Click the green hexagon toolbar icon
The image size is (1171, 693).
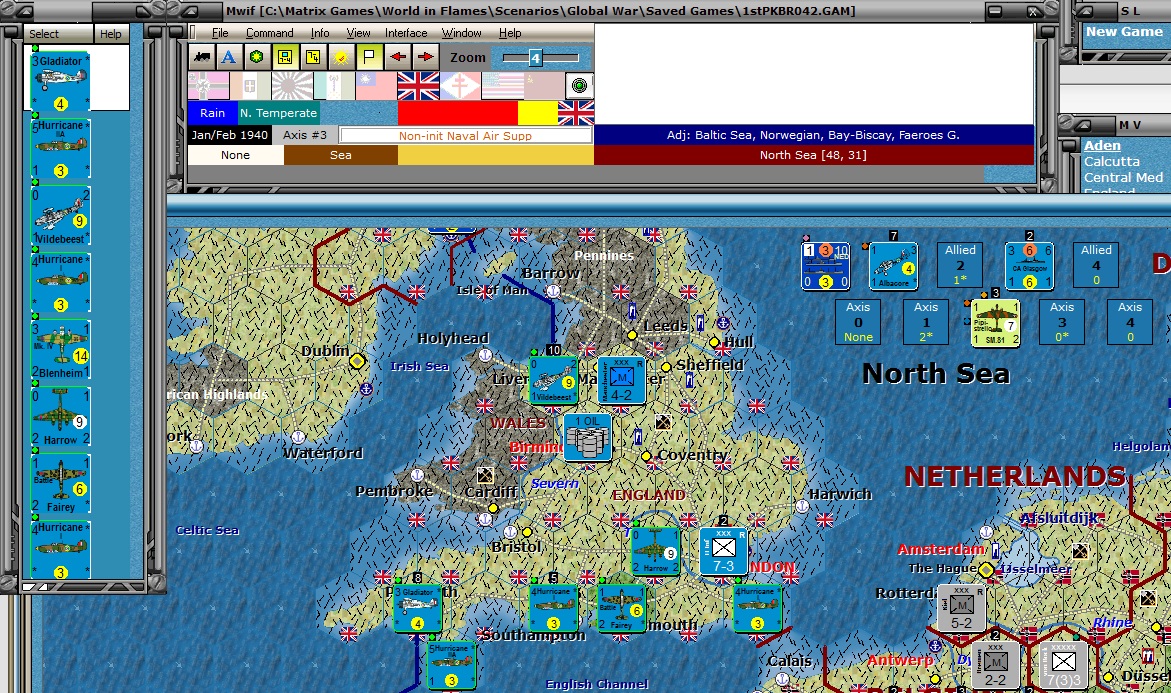tap(257, 57)
